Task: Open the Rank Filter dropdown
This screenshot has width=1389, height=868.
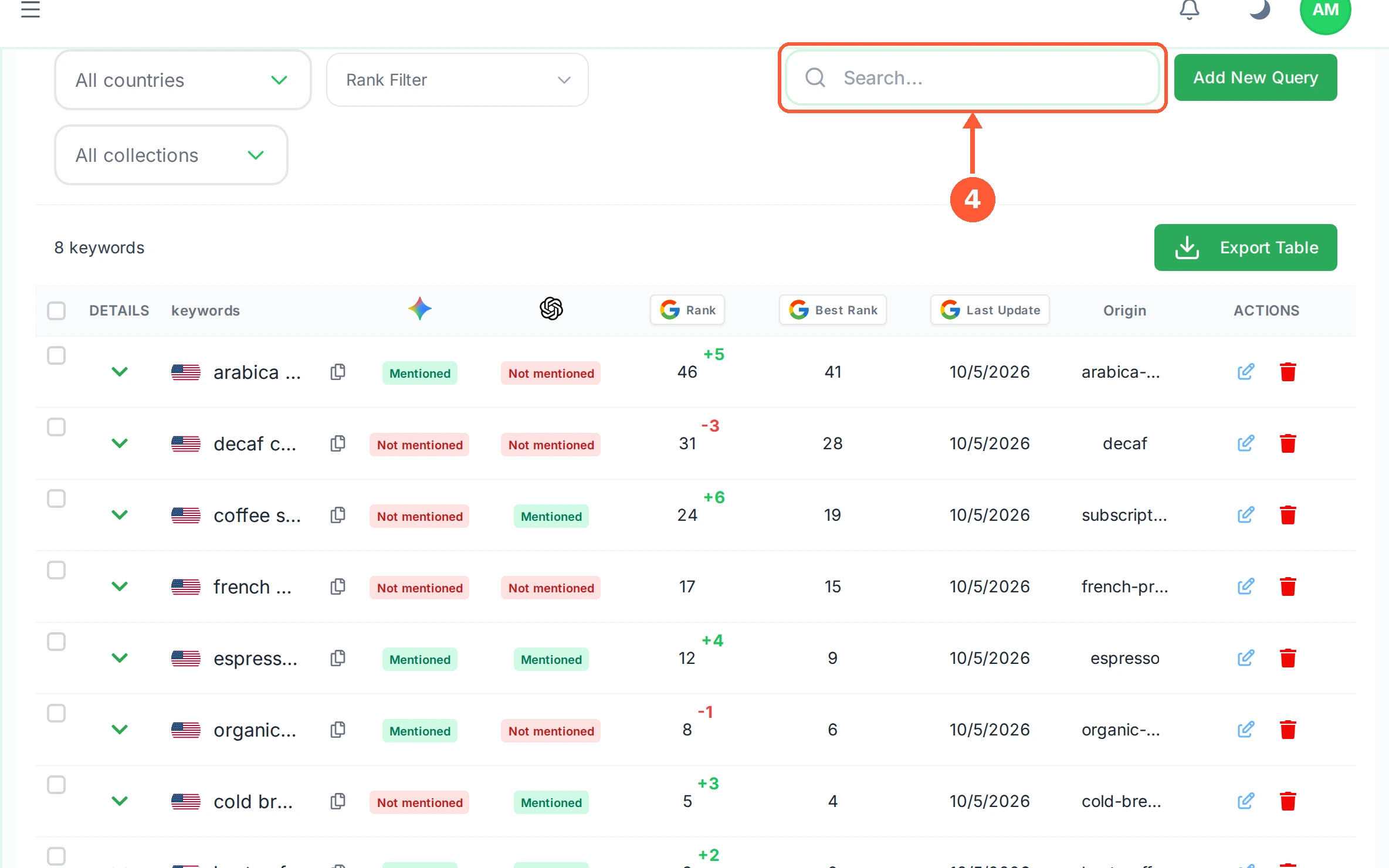Action: pyautogui.click(x=458, y=80)
